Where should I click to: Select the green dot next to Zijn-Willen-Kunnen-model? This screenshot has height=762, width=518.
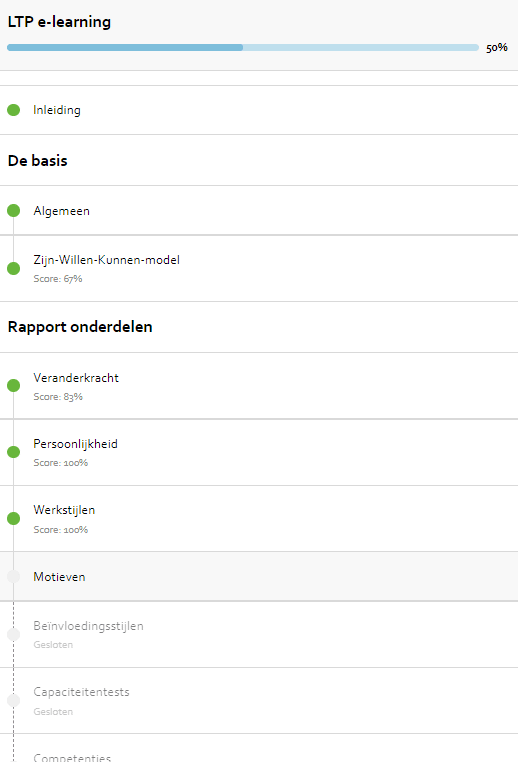(x=14, y=268)
